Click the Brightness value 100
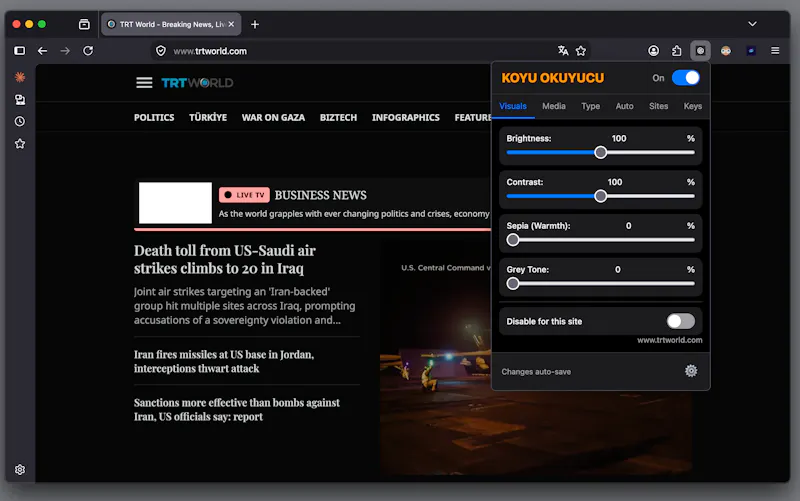The image size is (800, 501). [x=619, y=138]
